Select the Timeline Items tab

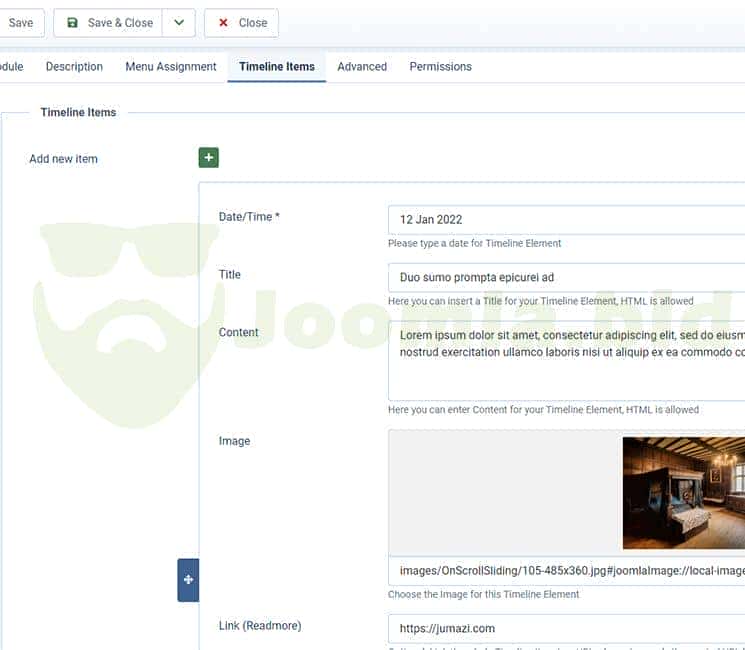[276, 67]
